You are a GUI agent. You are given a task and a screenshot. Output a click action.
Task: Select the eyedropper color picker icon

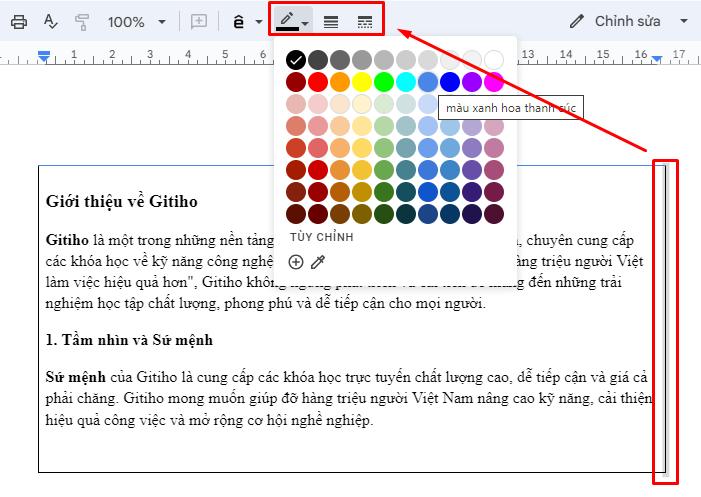[318, 262]
